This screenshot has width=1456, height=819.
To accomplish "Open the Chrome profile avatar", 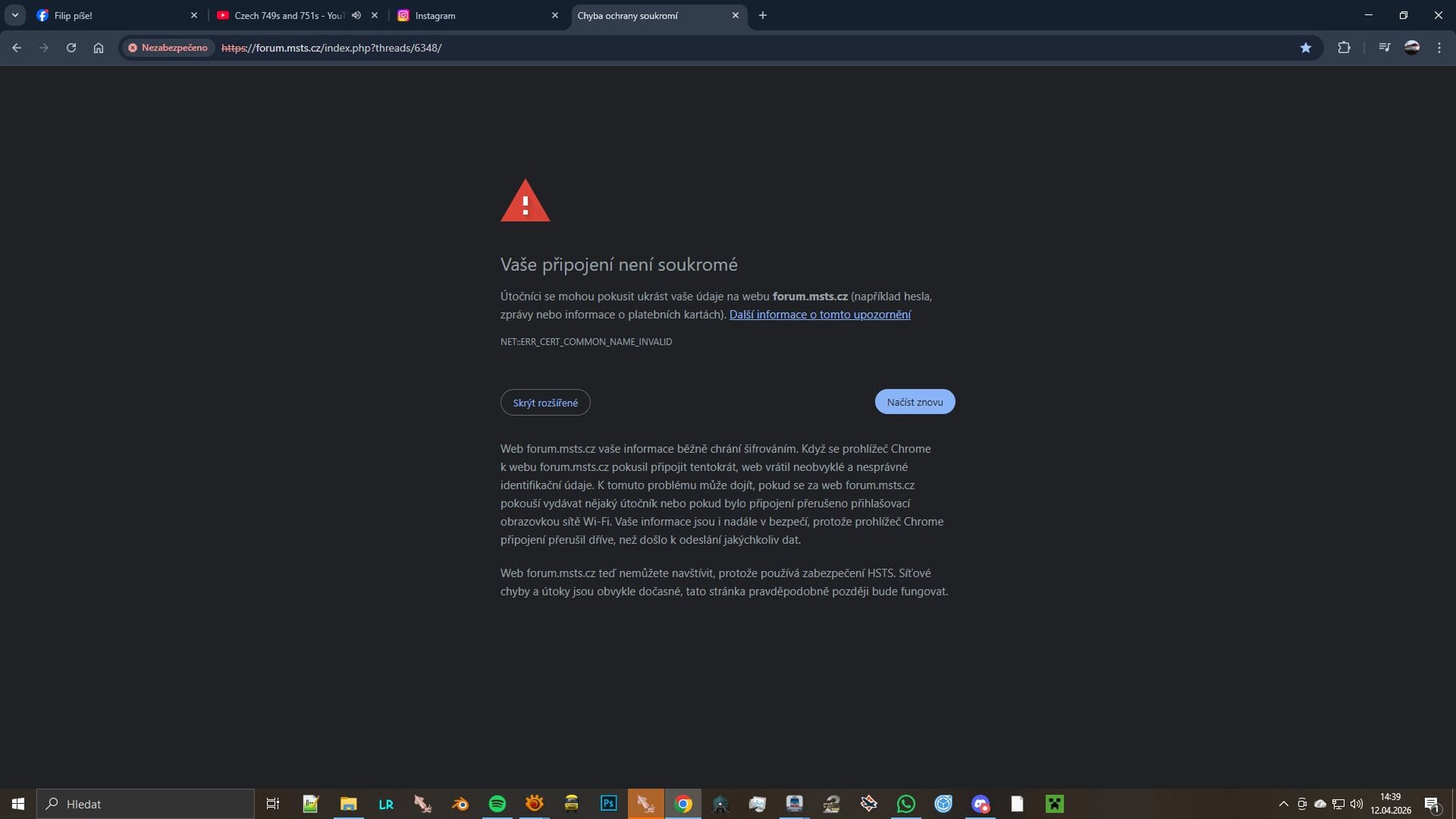I will pyautogui.click(x=1412, y=48).
